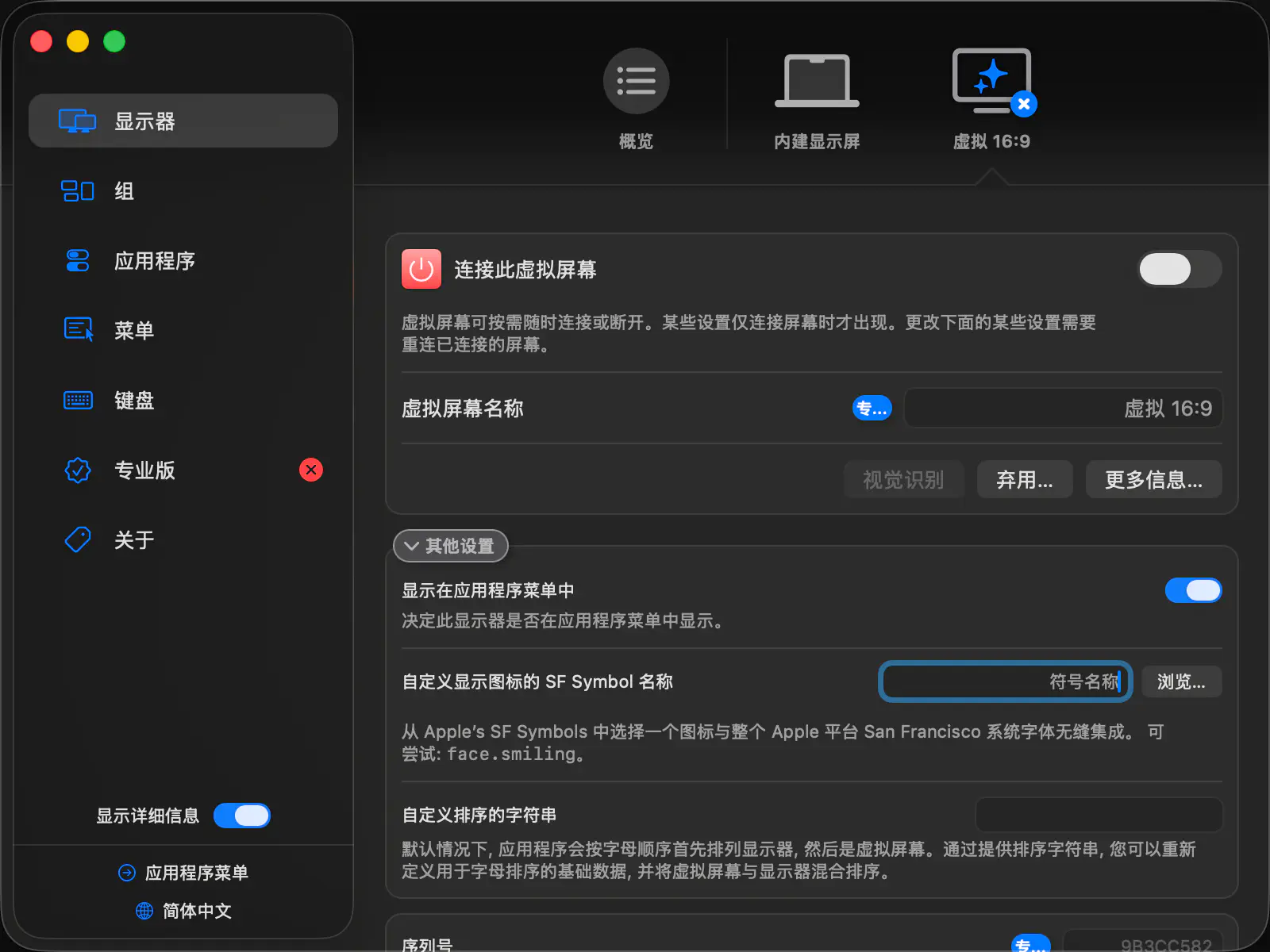Switch to the 内建显示屏 tab
This screenshot has height=952, width=1270.
[817, 97]
